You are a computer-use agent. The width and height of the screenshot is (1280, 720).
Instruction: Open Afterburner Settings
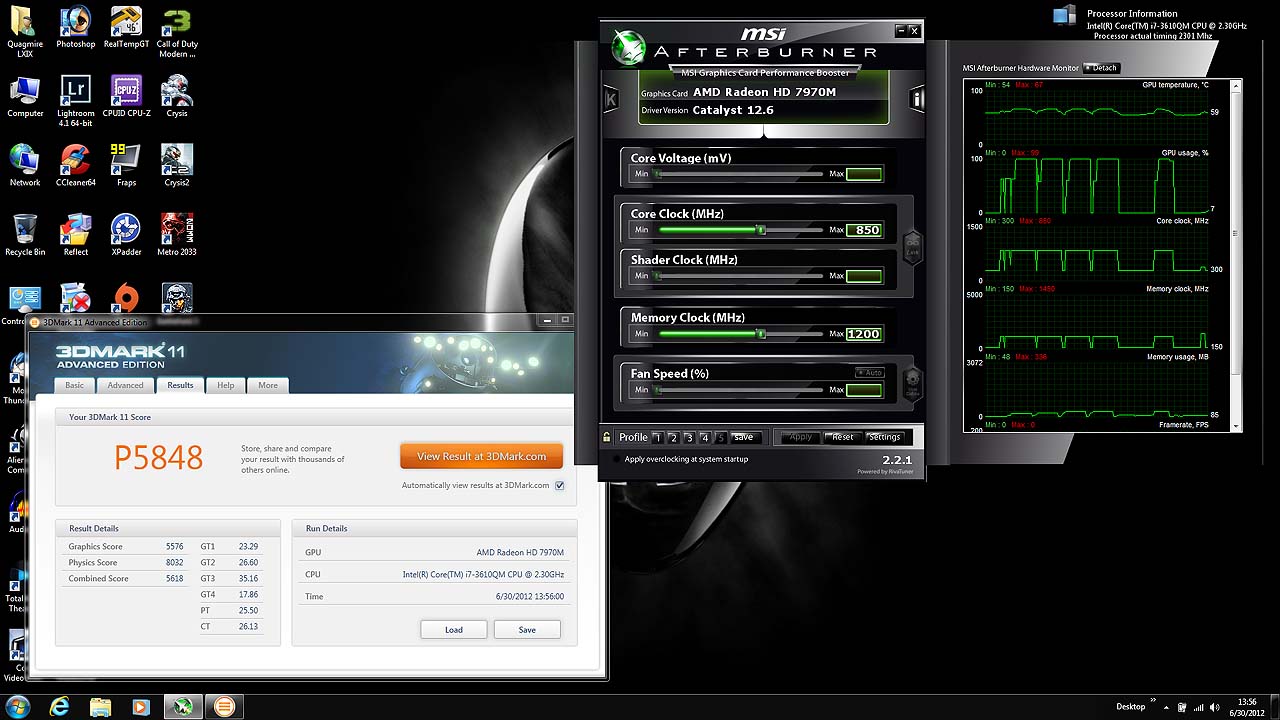tap(885, 437)
